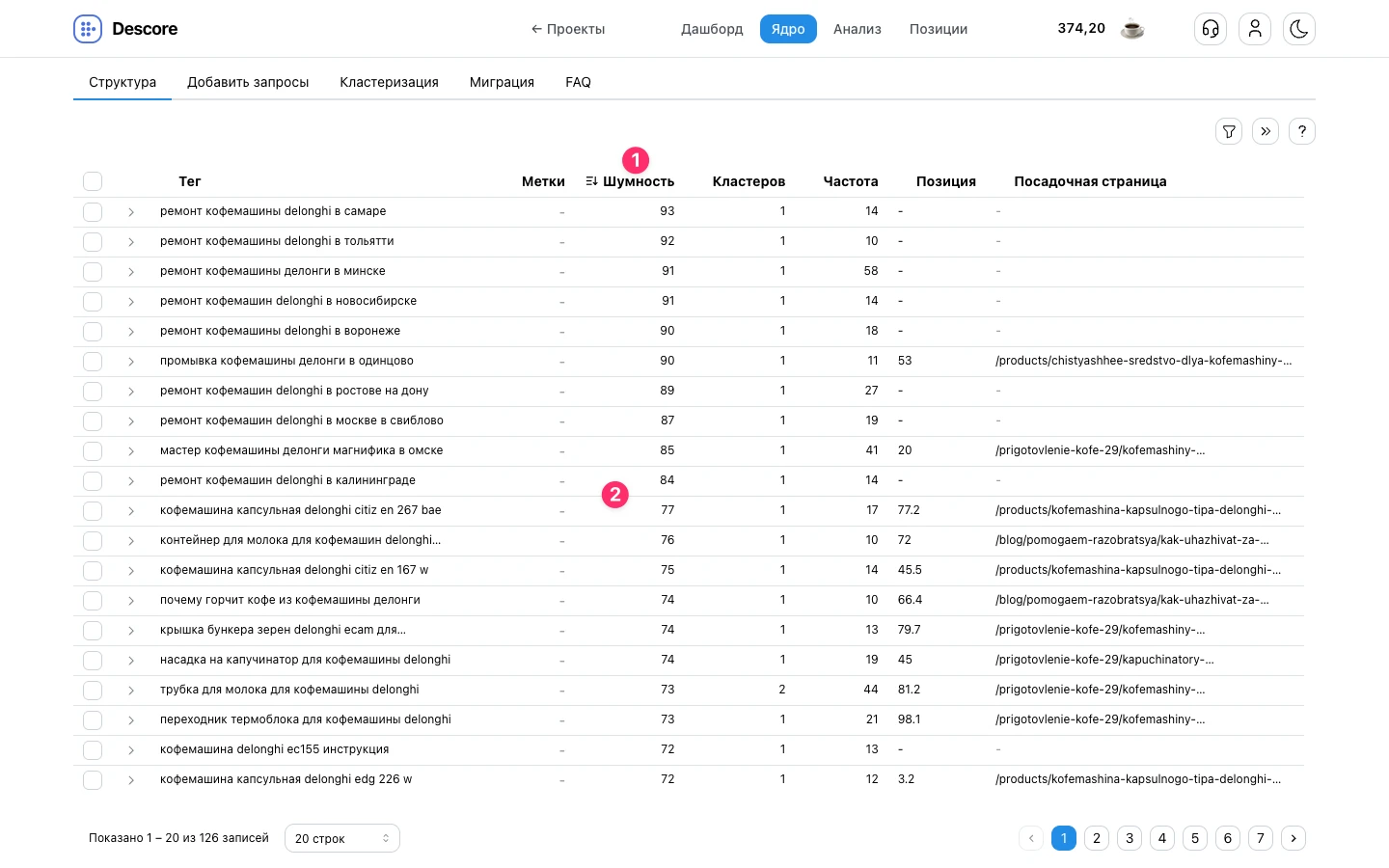
Task: Open the 20 строк rows-per-page dropdown
Action: (x=342, y=838)
